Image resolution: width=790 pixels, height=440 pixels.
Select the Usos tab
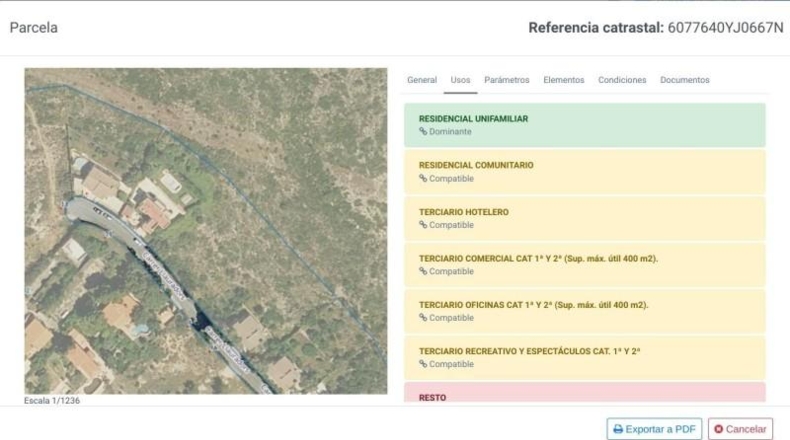point(460,80)
